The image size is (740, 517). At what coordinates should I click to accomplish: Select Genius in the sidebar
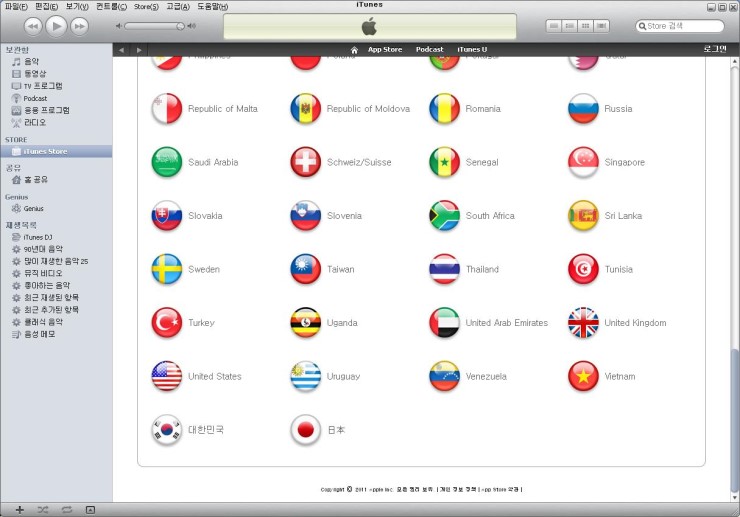pyautogui.click(x=34, y=208)
